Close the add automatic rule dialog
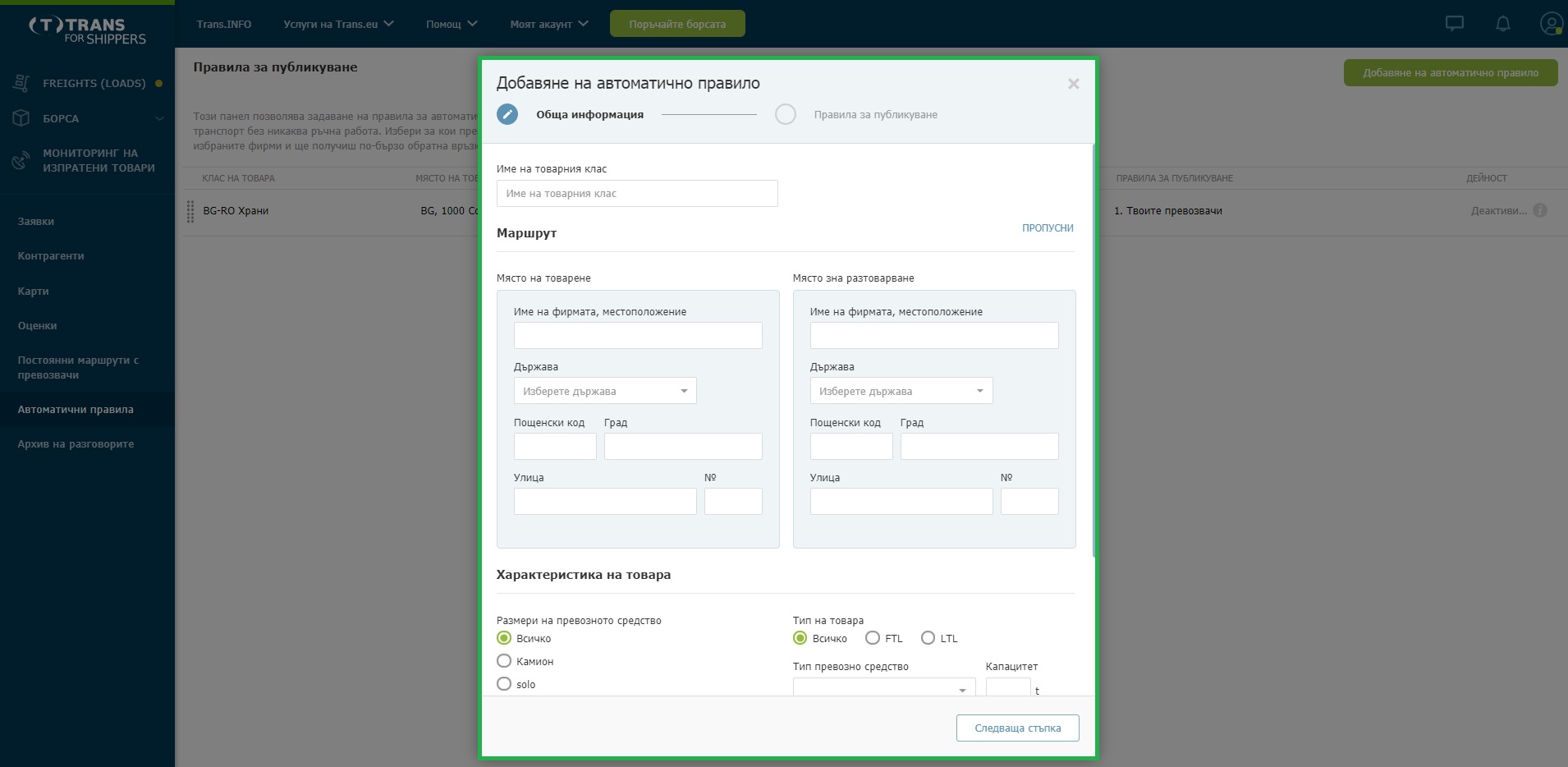The width and height of the screenshot is (1568, 767). point(1073,84)
